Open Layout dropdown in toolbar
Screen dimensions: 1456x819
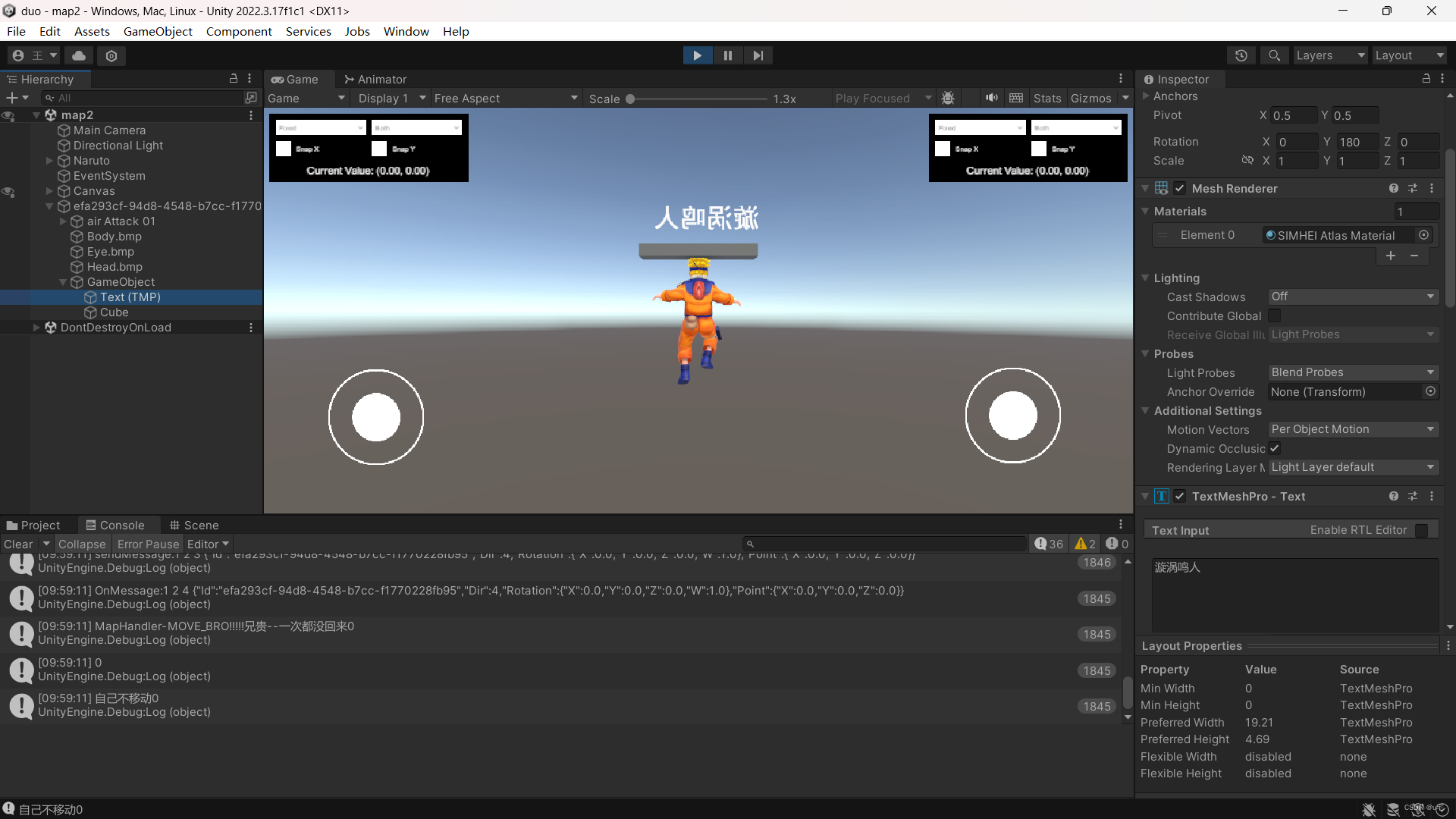(1409, 55)
